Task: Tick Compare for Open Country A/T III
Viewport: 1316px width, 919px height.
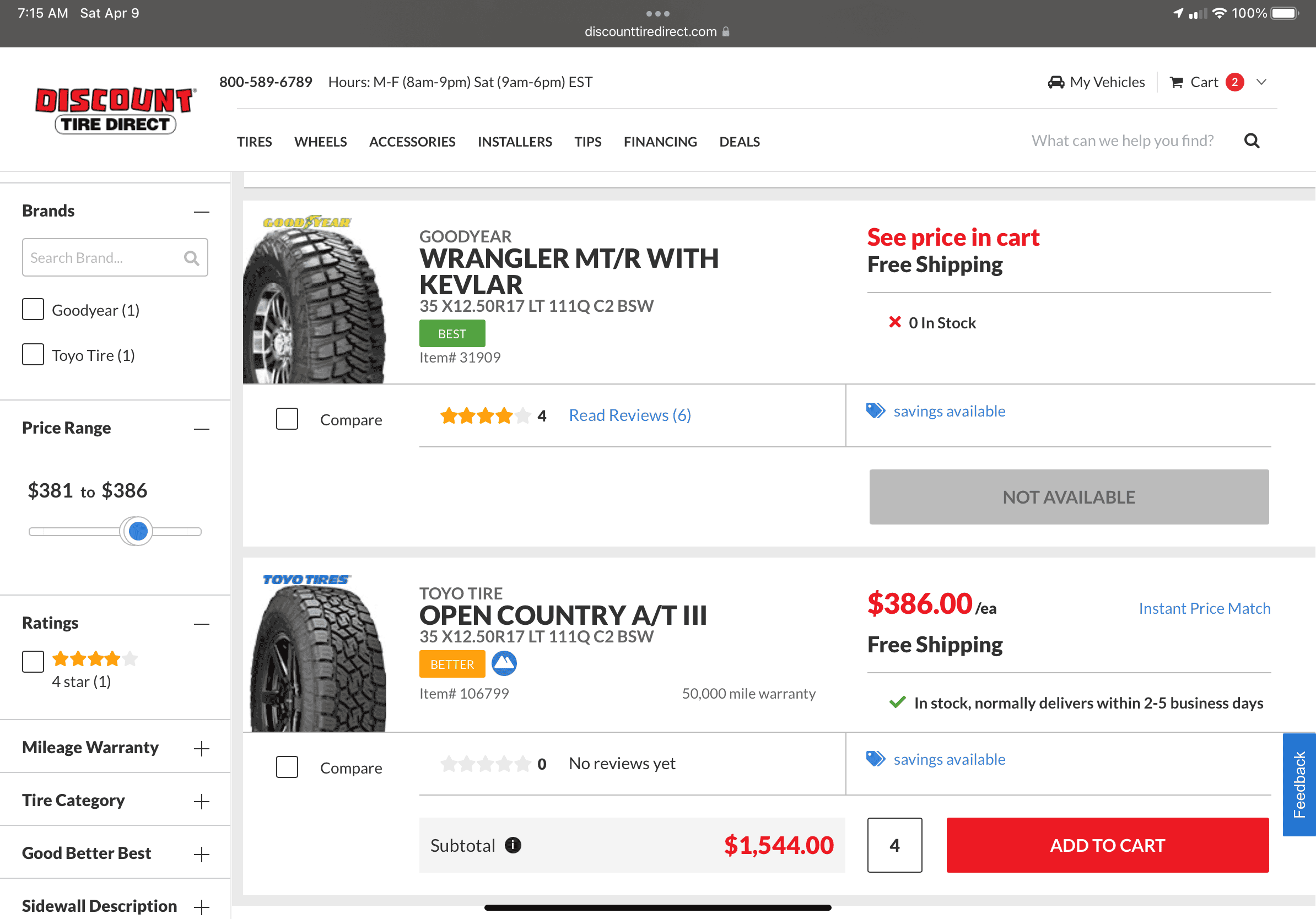Action: pyautogui.click(x=287, y=767)
